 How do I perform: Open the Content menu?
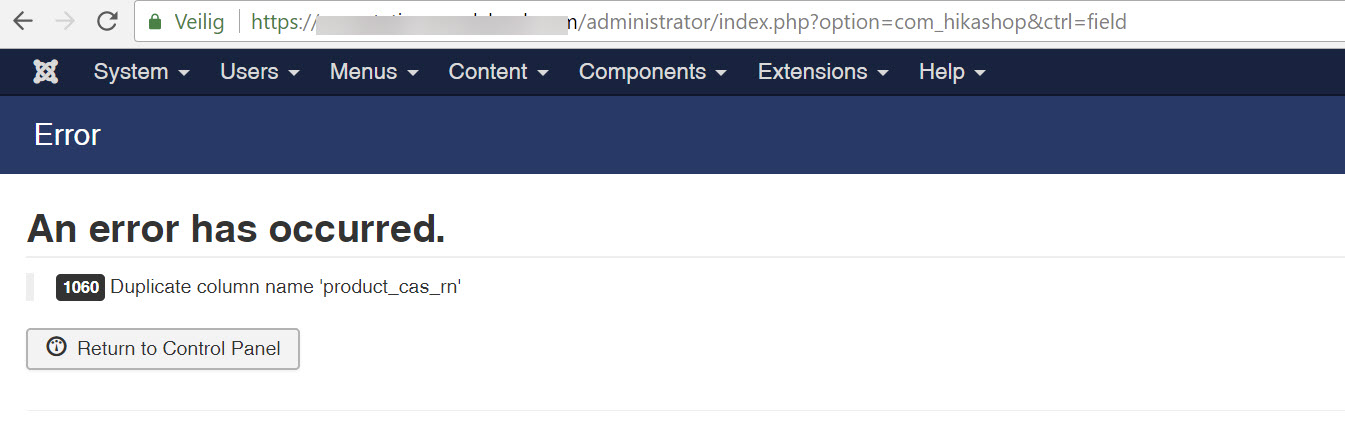coord(498,72)
